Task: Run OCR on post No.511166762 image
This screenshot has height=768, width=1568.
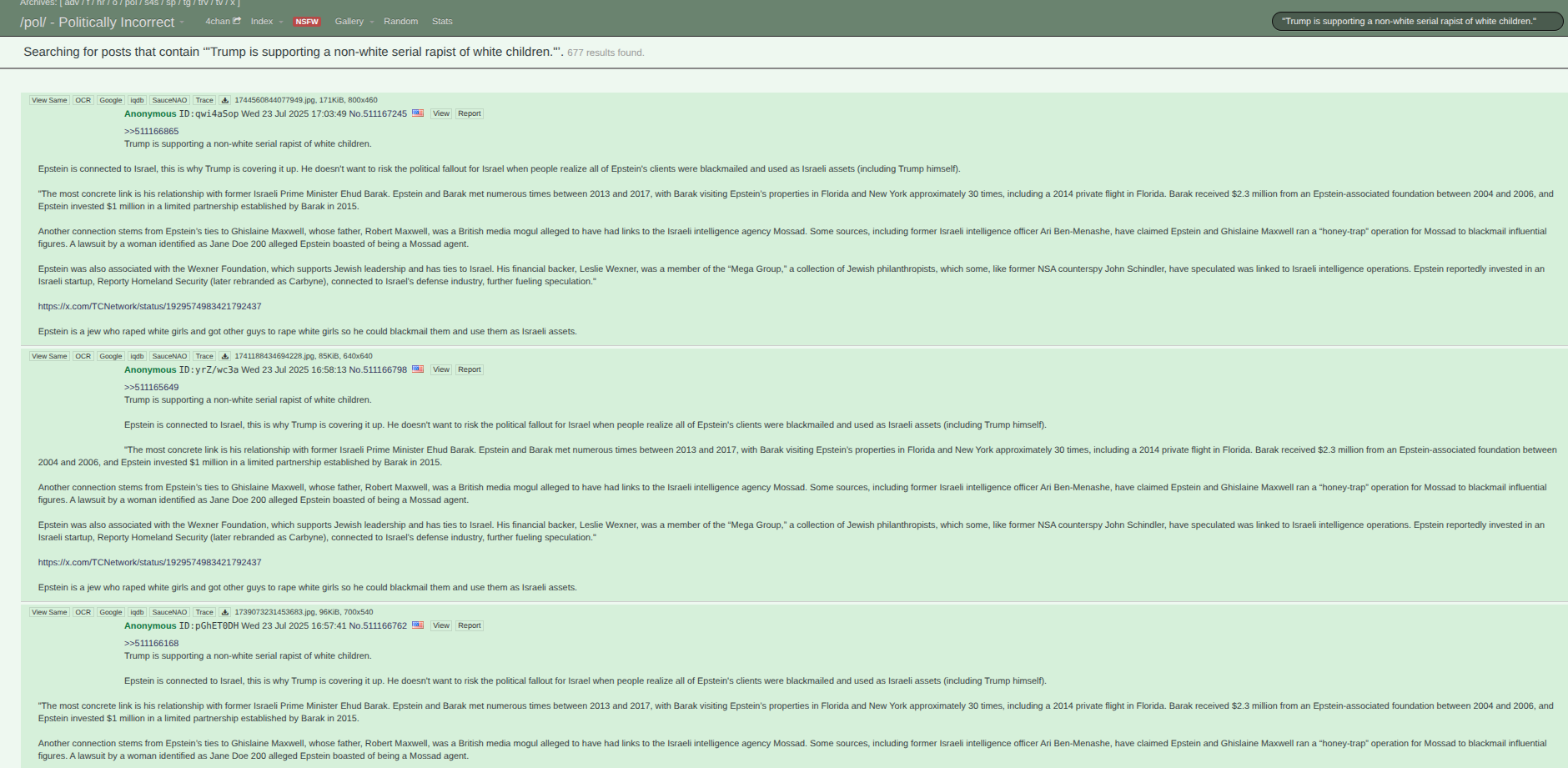Action: click(83, 612)
